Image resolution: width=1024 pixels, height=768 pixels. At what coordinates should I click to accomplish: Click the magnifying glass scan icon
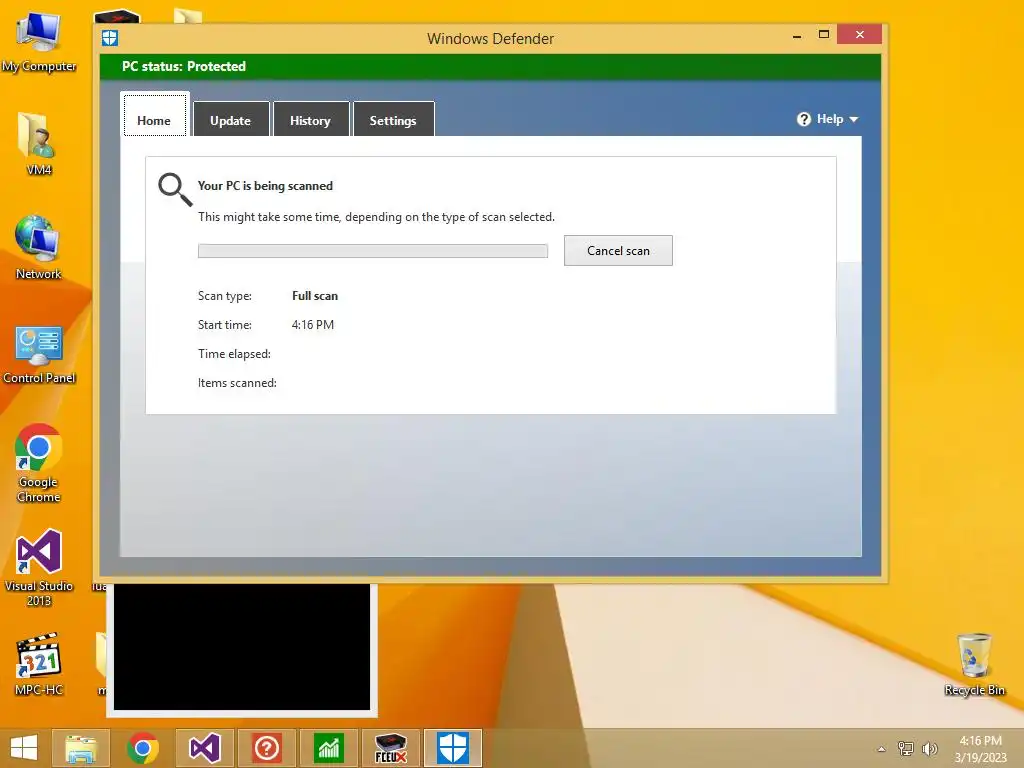pos(175,189)
